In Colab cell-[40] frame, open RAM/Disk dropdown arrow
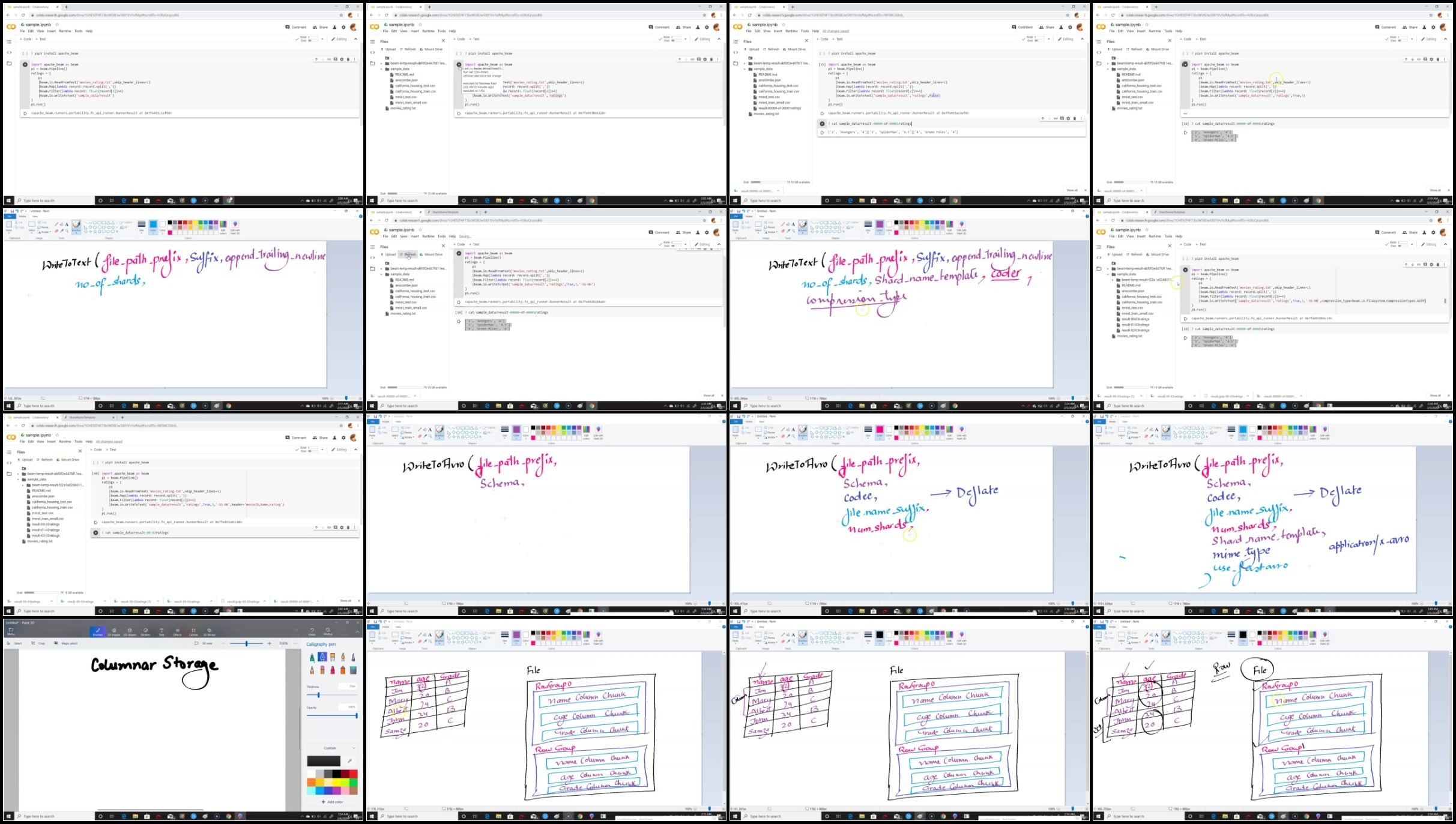1456x824 pixels. pos(322,450)
